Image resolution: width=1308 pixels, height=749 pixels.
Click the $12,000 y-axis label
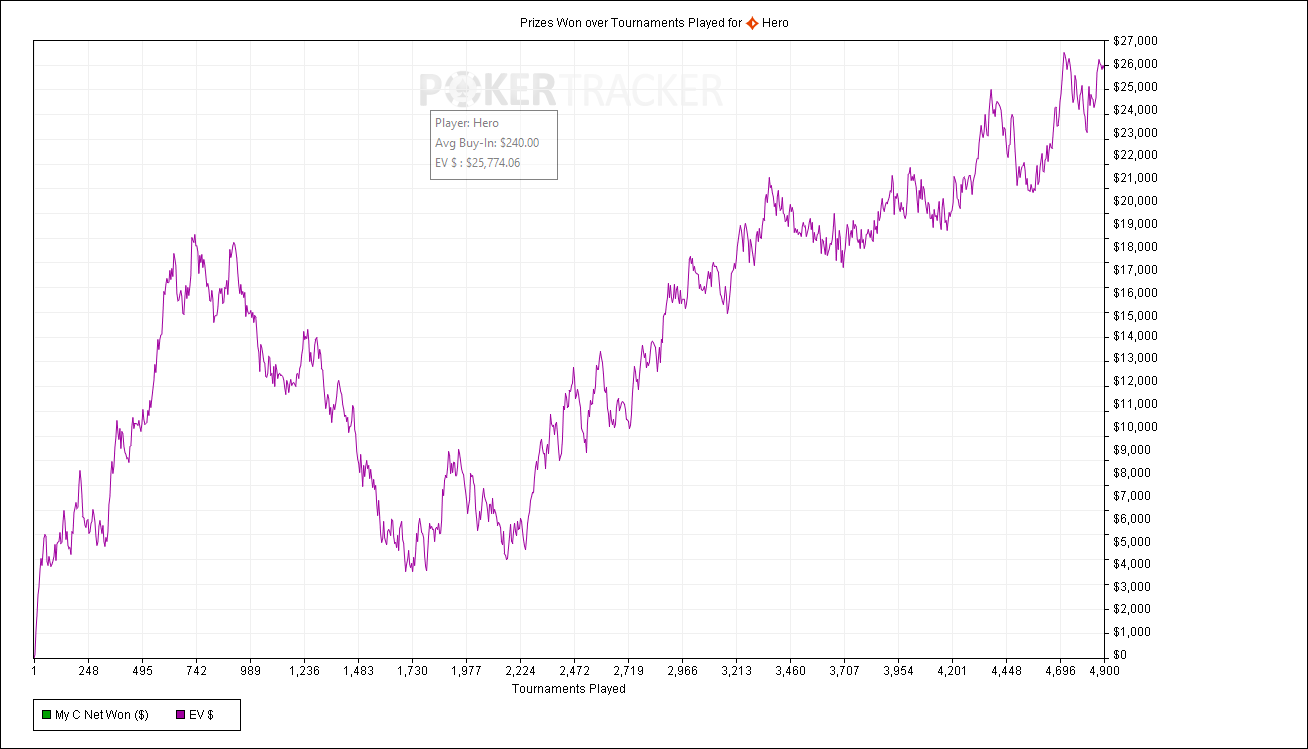click(x=1135, y=381)
